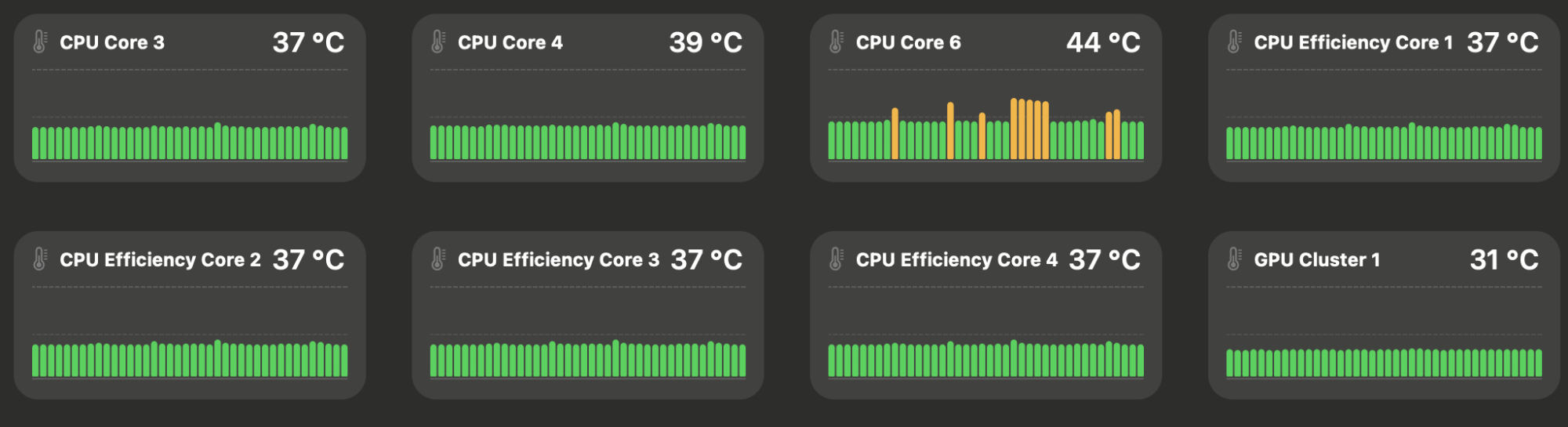Click the 44 °C reading on CPU Core 6
The image size is (1568, 427).
1102,42
